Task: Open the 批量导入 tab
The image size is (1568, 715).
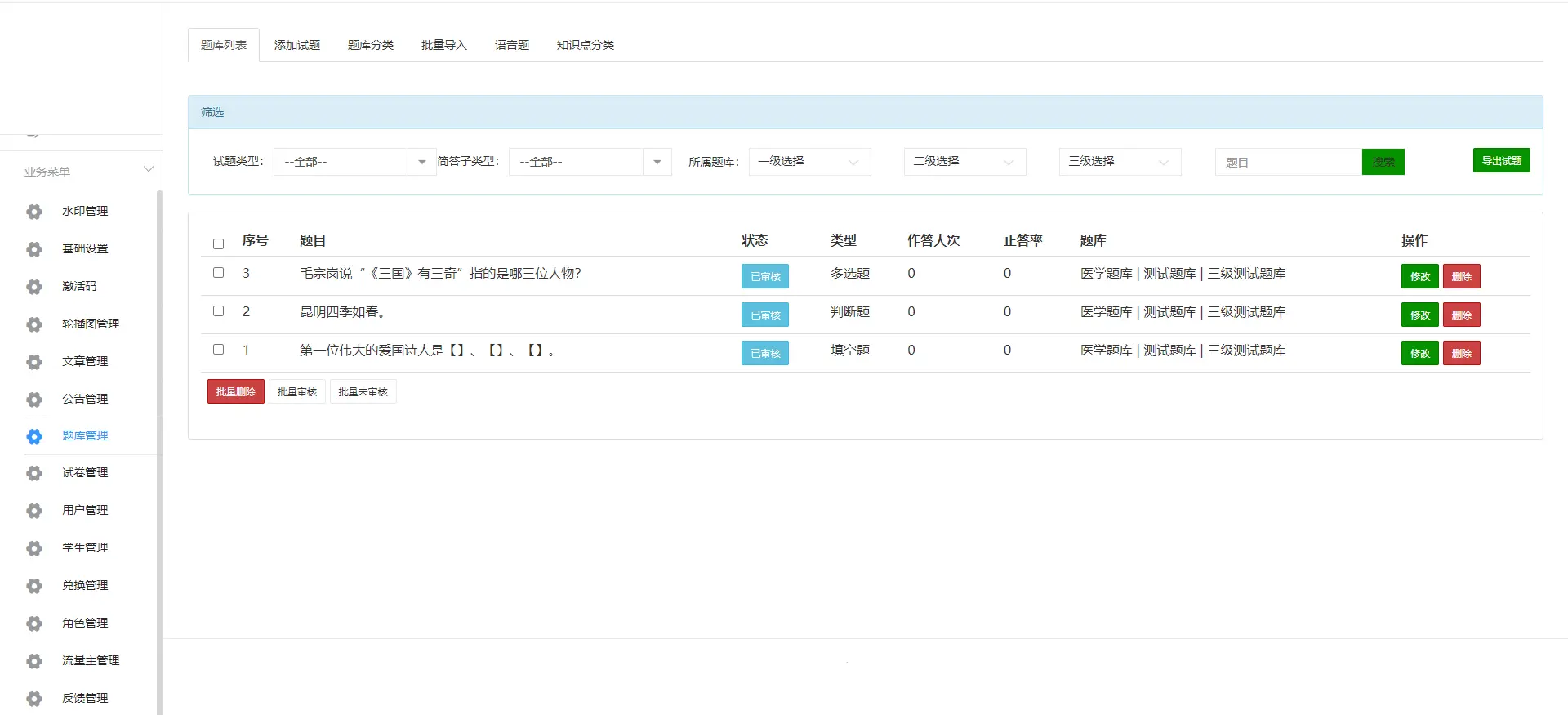Action: tap(444, 45)
